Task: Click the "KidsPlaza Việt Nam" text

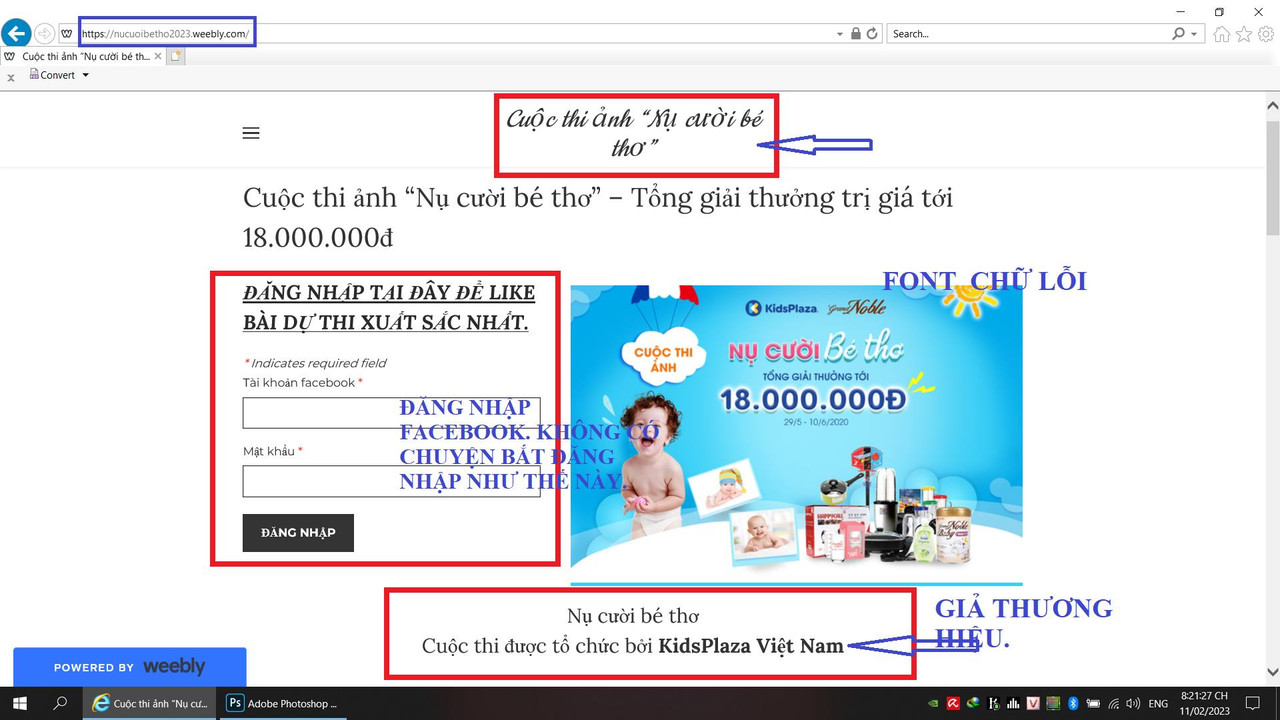Action: [x=751, y=646]
